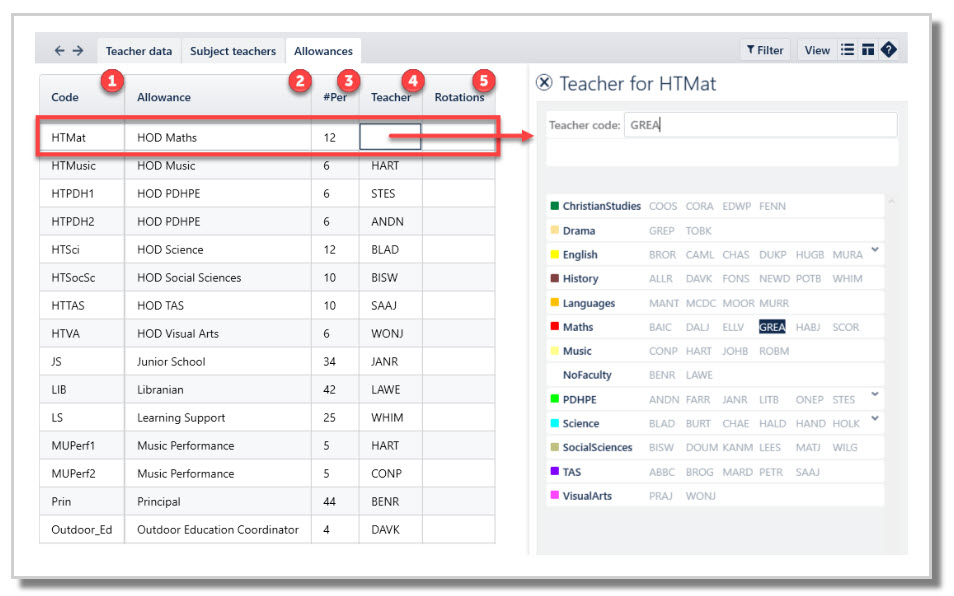
Task: Open the help diamond icon
Action: [888, 50]
